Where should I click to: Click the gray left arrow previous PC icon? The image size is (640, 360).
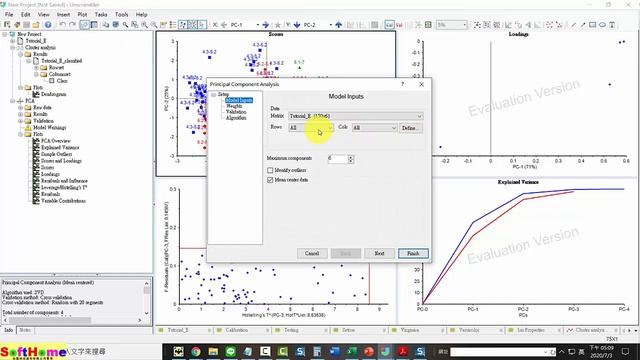pos(224,25)
